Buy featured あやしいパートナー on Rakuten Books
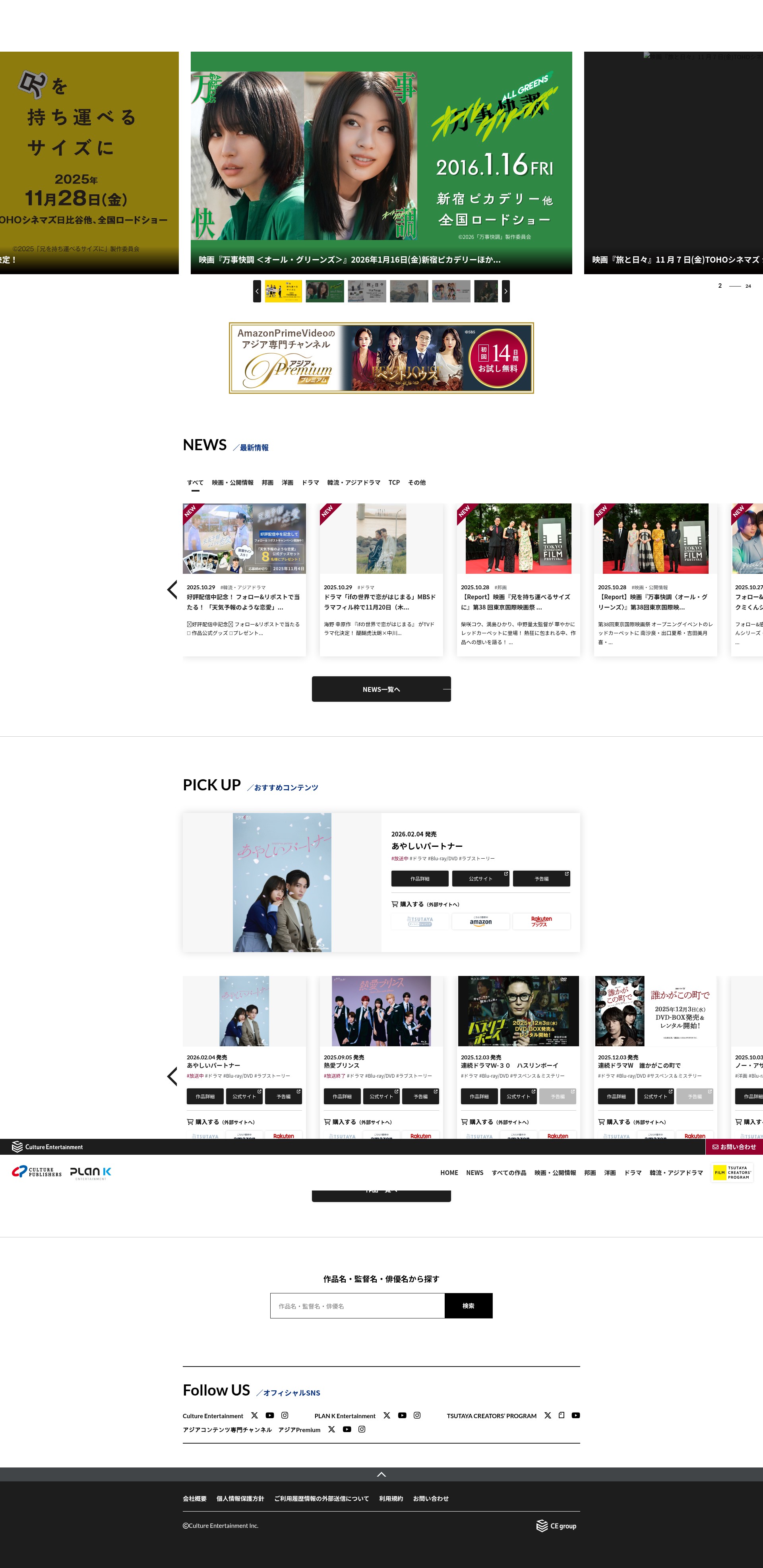The height and width of the screenshot is (1568, 763). 541,921
